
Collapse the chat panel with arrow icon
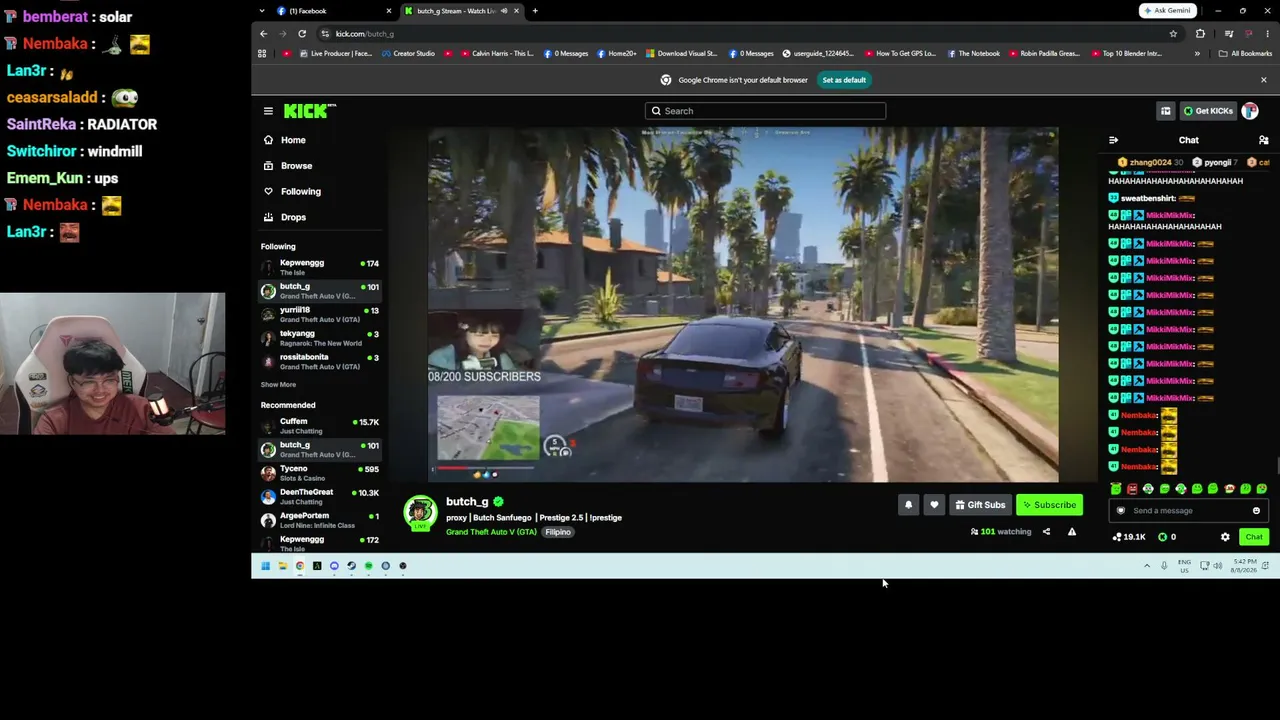1113,140
